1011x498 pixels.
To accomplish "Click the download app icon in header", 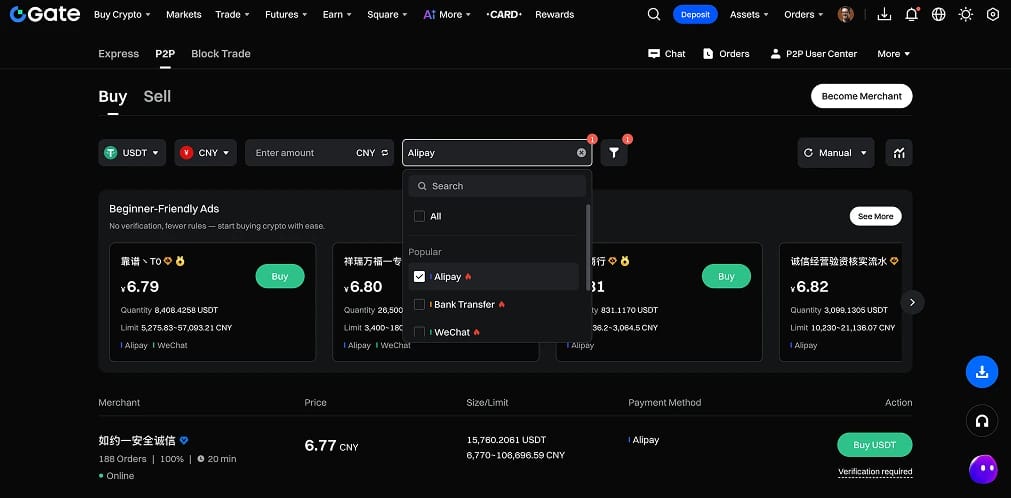I will [x=885, y=14].
